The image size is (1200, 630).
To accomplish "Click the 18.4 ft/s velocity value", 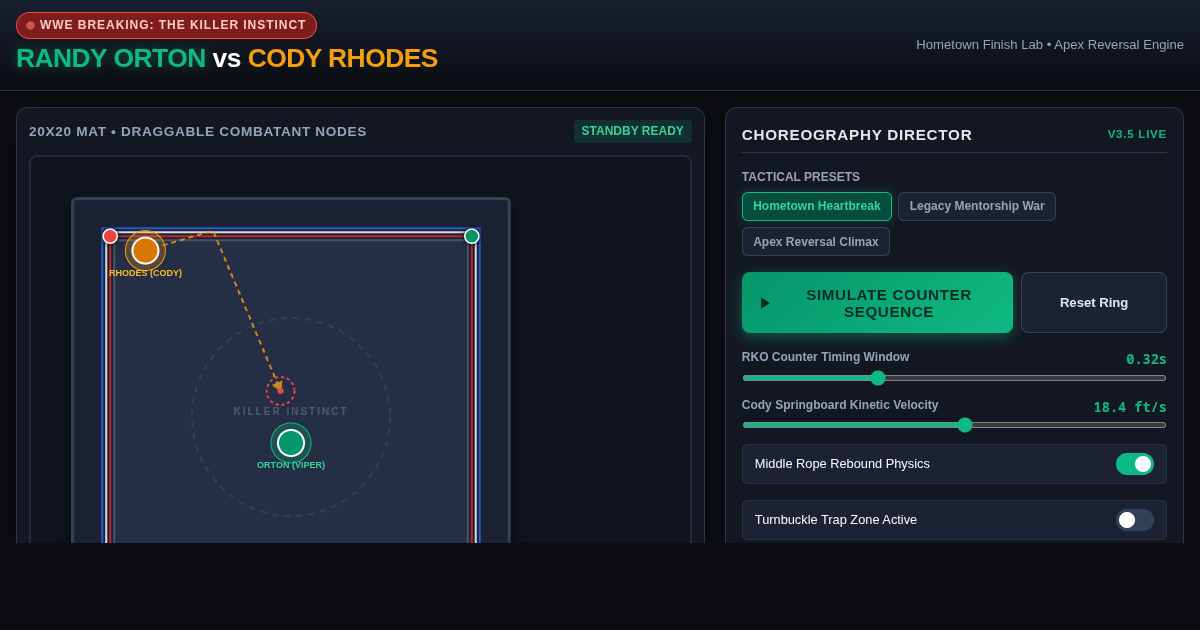I will coord(1130,407).
